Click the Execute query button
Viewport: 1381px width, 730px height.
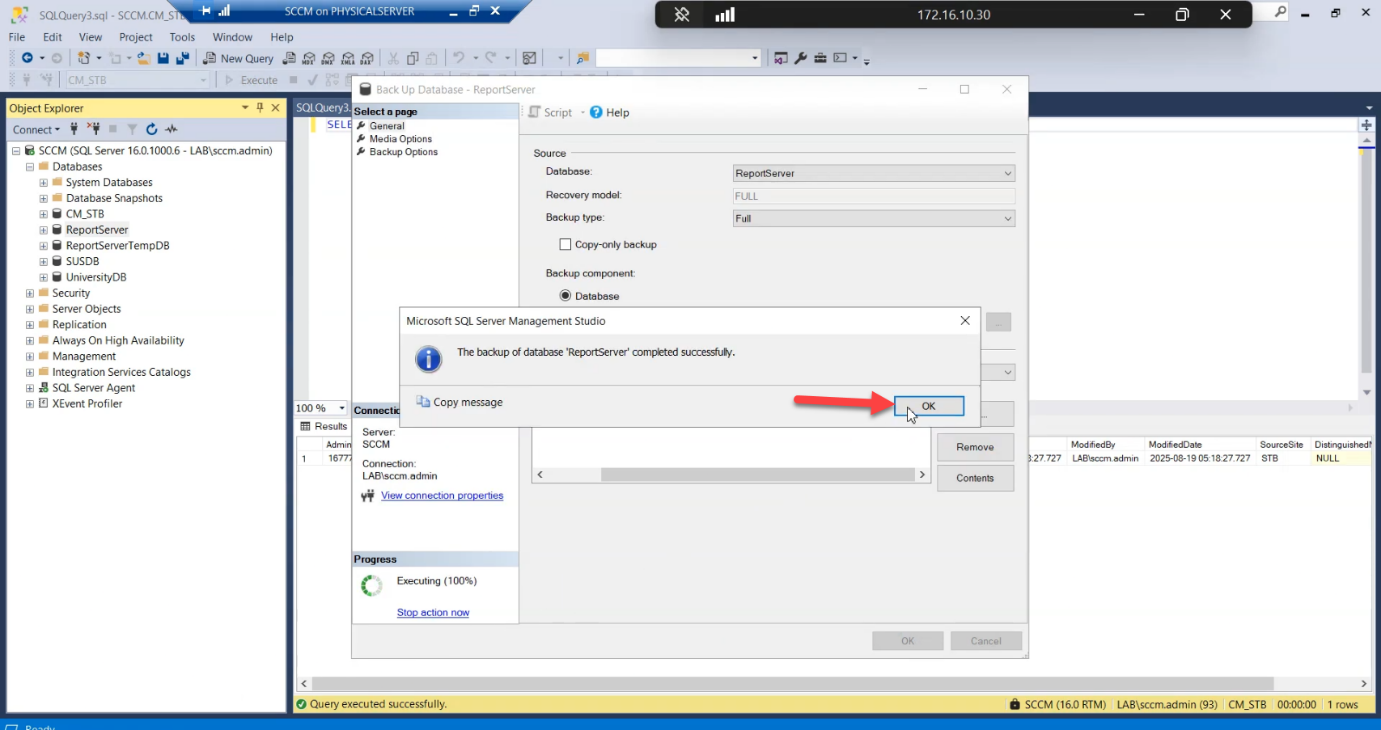pyautogui.click(x=251, y=80)
